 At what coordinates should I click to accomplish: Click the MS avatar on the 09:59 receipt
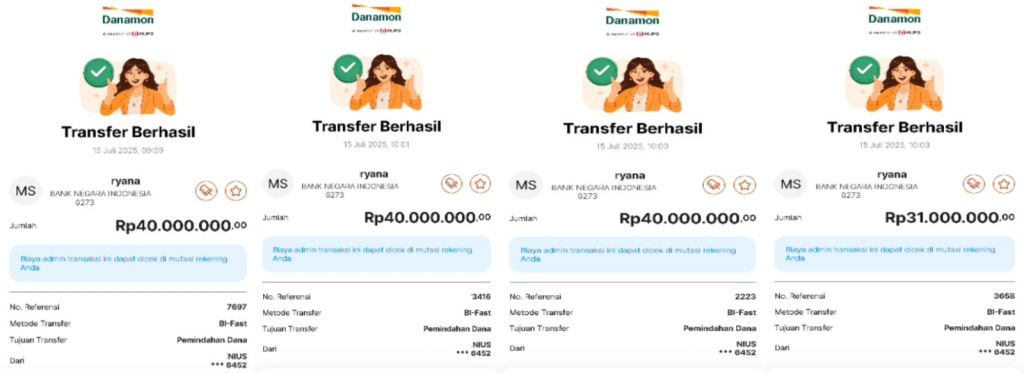point(25,190)
